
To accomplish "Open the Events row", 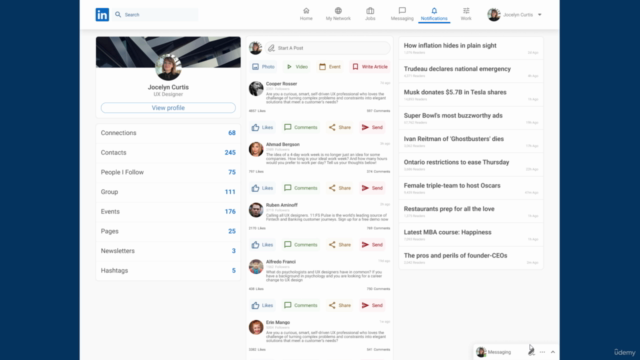I will tap(168, 211).
